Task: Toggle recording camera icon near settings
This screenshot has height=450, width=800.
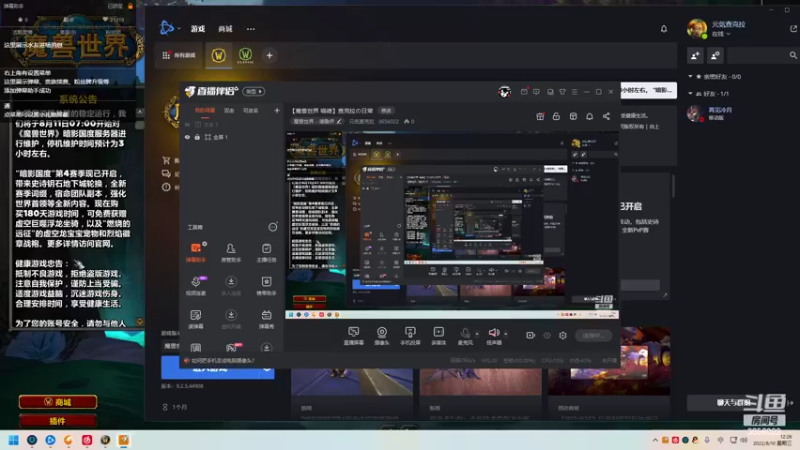Action: 531,335
